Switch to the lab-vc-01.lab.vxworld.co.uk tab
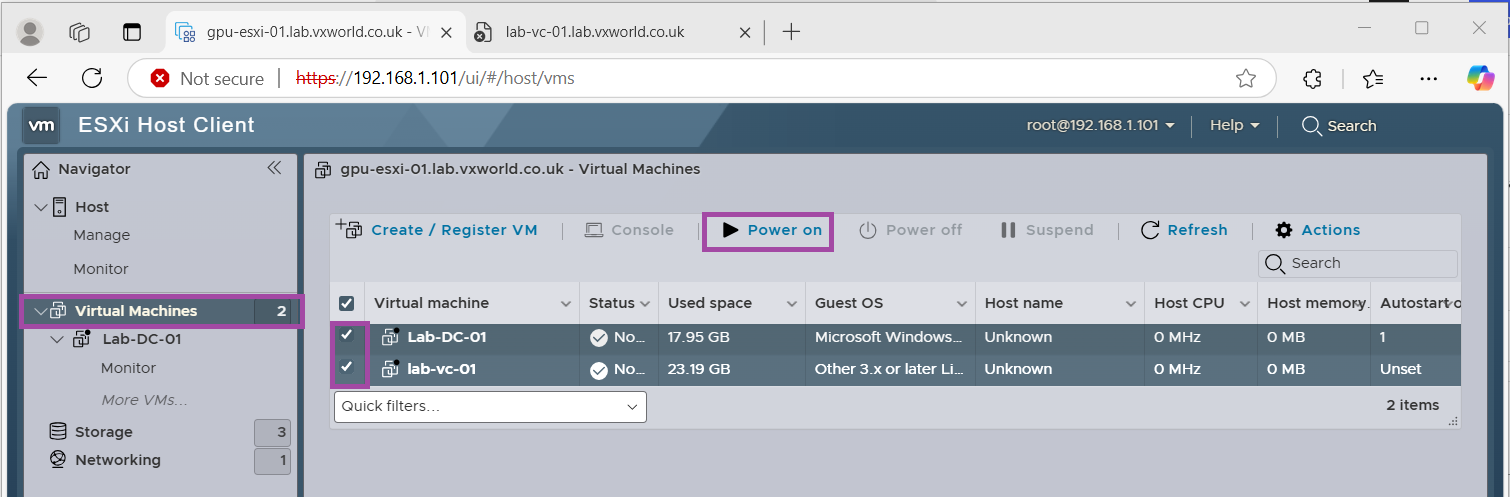Image resolution: width=1510 pixels, height=497 pixels. pyautogui.click(x=595, y=32)
